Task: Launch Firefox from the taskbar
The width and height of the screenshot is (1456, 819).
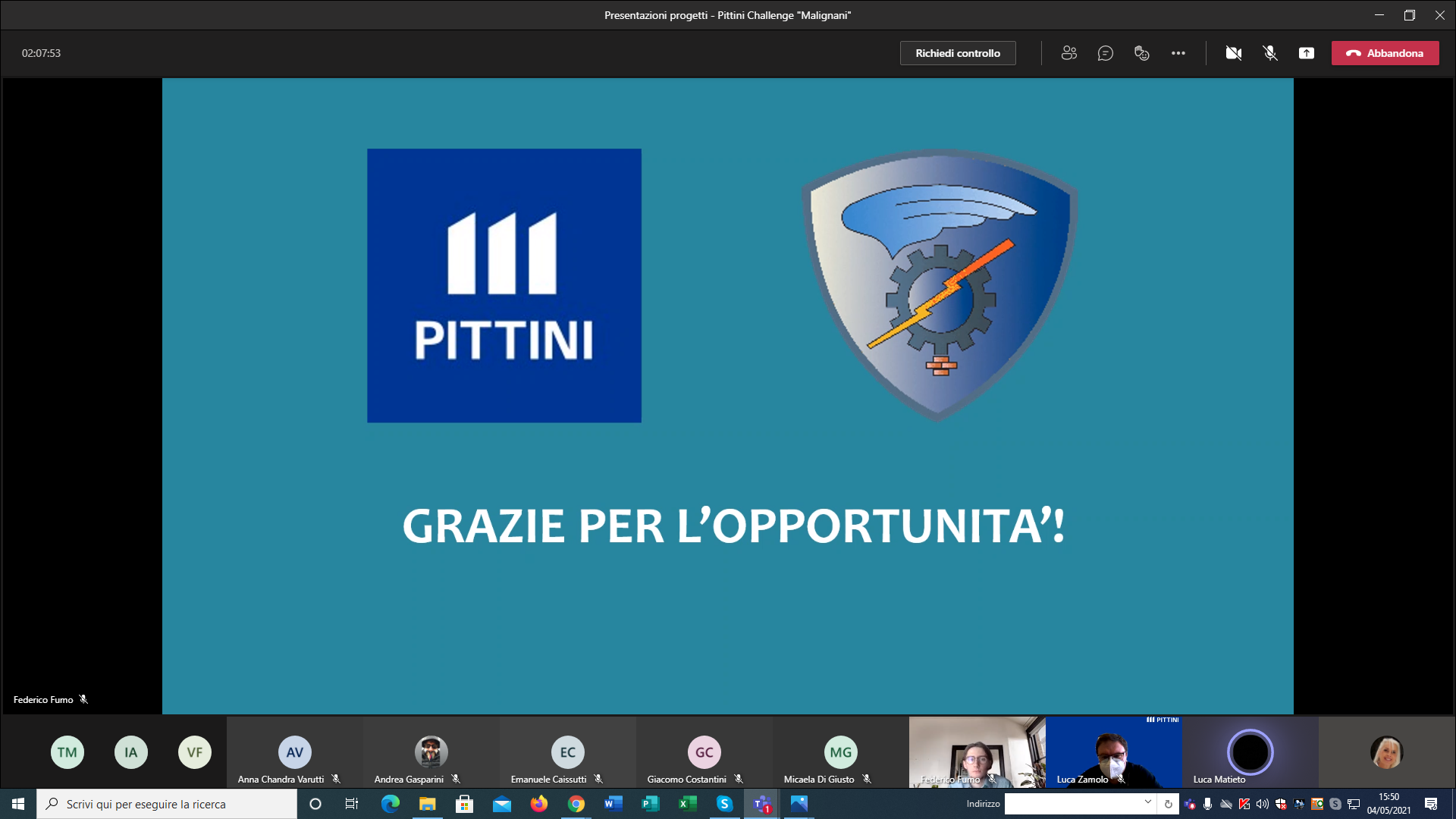Action: pyautogui.click(x=539, y=804)
